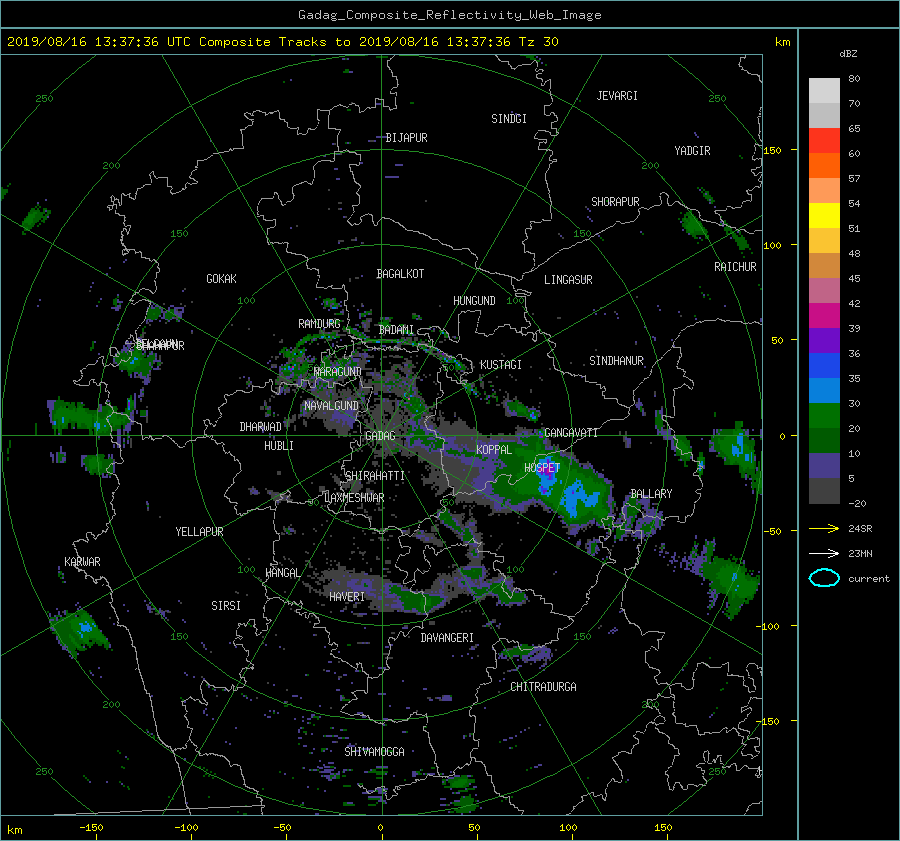900x841 pixels.
Task: Click the YADGIR city label
Action: coord(692,151)
